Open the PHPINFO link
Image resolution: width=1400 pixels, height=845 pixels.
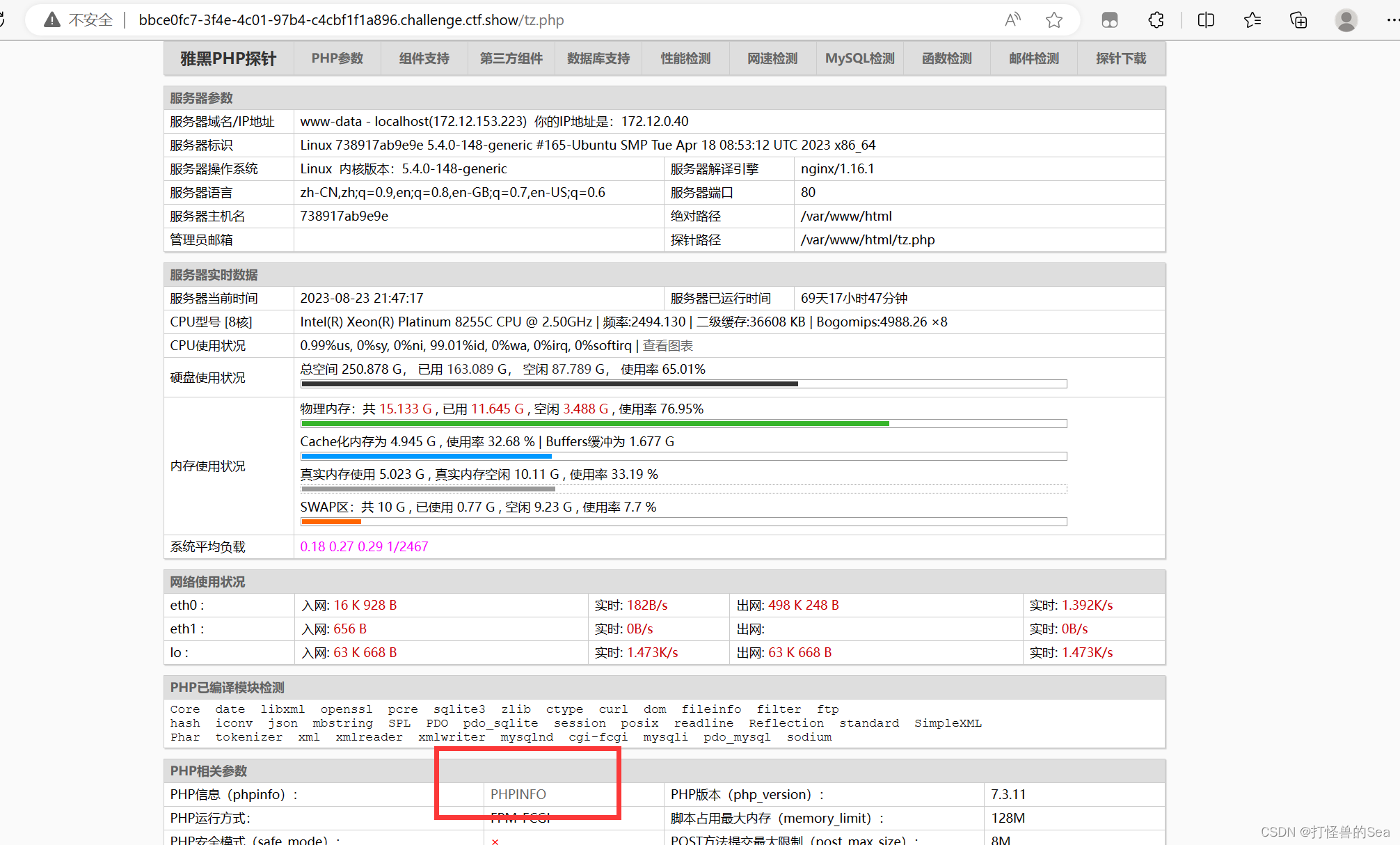pos(518,794)
